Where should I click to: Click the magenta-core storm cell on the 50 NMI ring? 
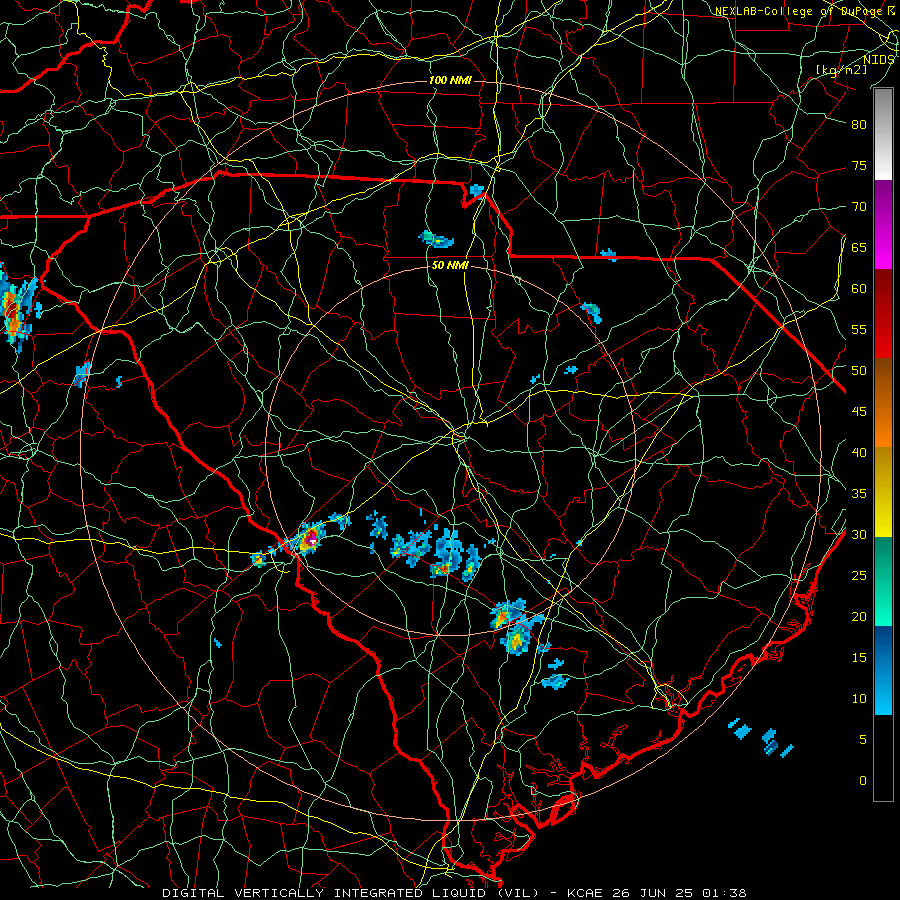[311, 539]
